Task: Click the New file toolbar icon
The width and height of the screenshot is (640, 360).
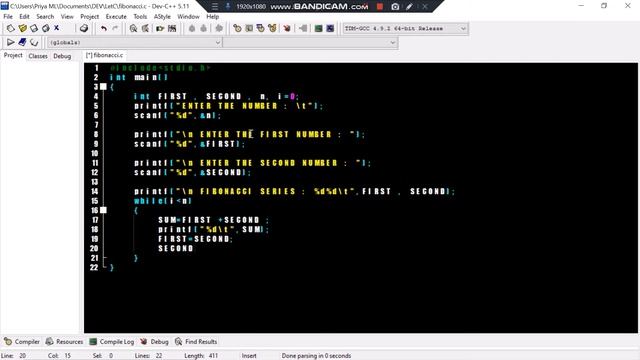Action: click(x=11, y=28)
